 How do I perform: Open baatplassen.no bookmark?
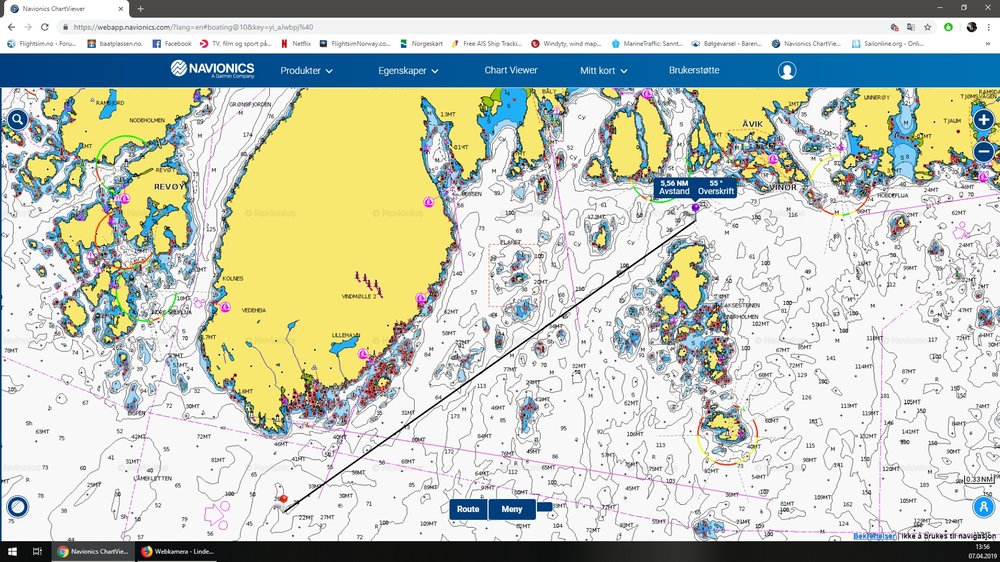115,44
